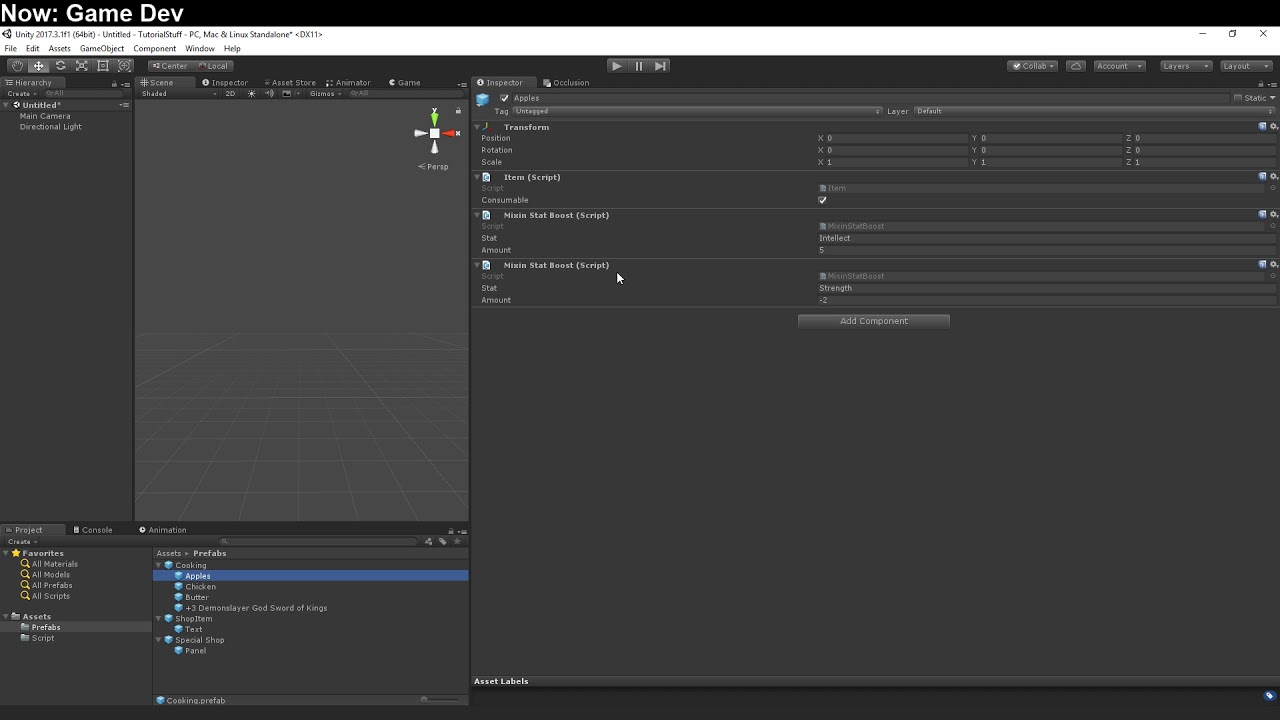This screenshot has width=1280, height=720.
Task: Toggle 2D scene view mode
Action: (x=230, y=94)
